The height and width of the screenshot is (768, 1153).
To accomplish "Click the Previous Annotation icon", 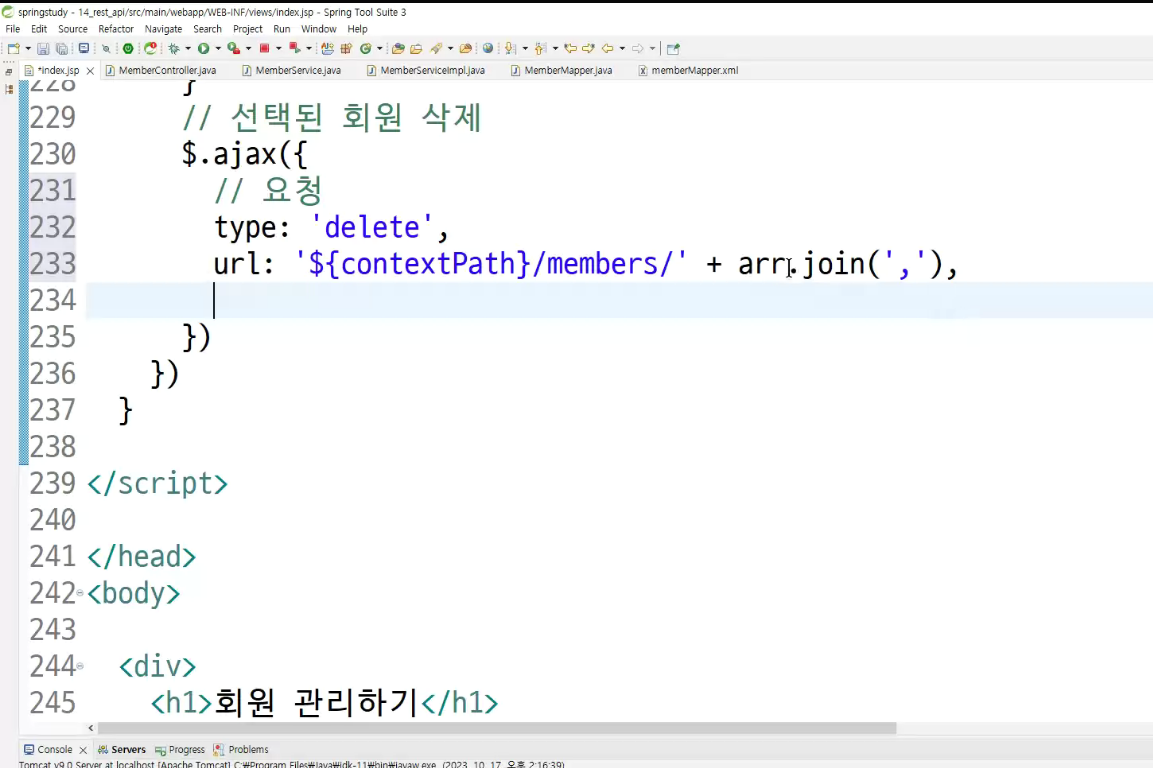I will [540, 49].
